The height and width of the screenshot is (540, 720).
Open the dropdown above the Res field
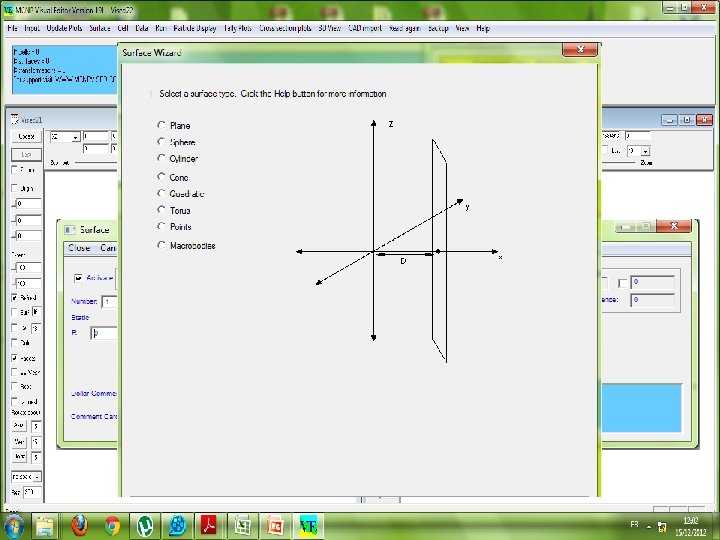(37, 477)
